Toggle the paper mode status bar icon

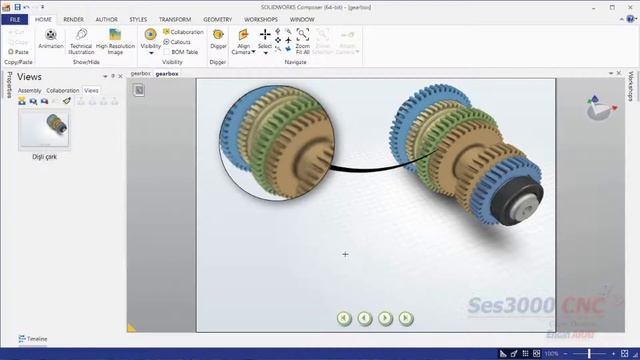[x=536, y=353]
